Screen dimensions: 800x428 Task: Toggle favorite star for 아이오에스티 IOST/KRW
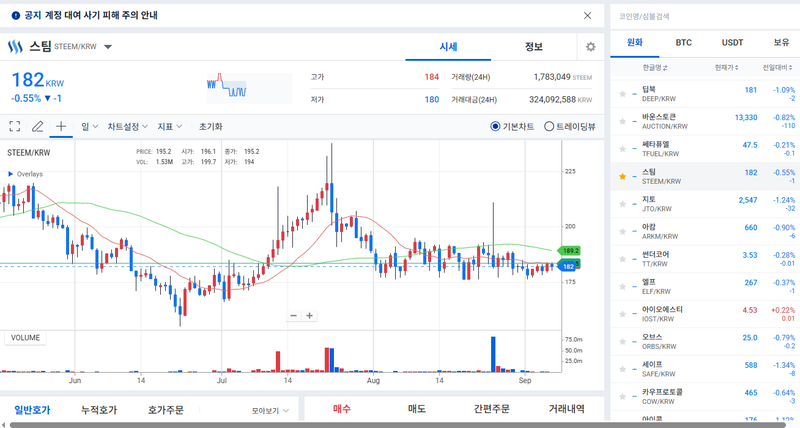(622, 314)
